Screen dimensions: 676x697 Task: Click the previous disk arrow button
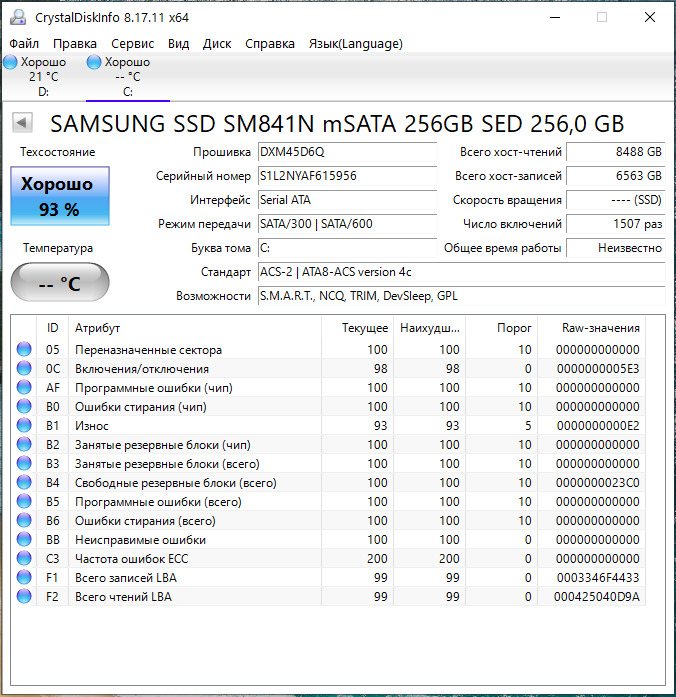(x=22, y=123)
